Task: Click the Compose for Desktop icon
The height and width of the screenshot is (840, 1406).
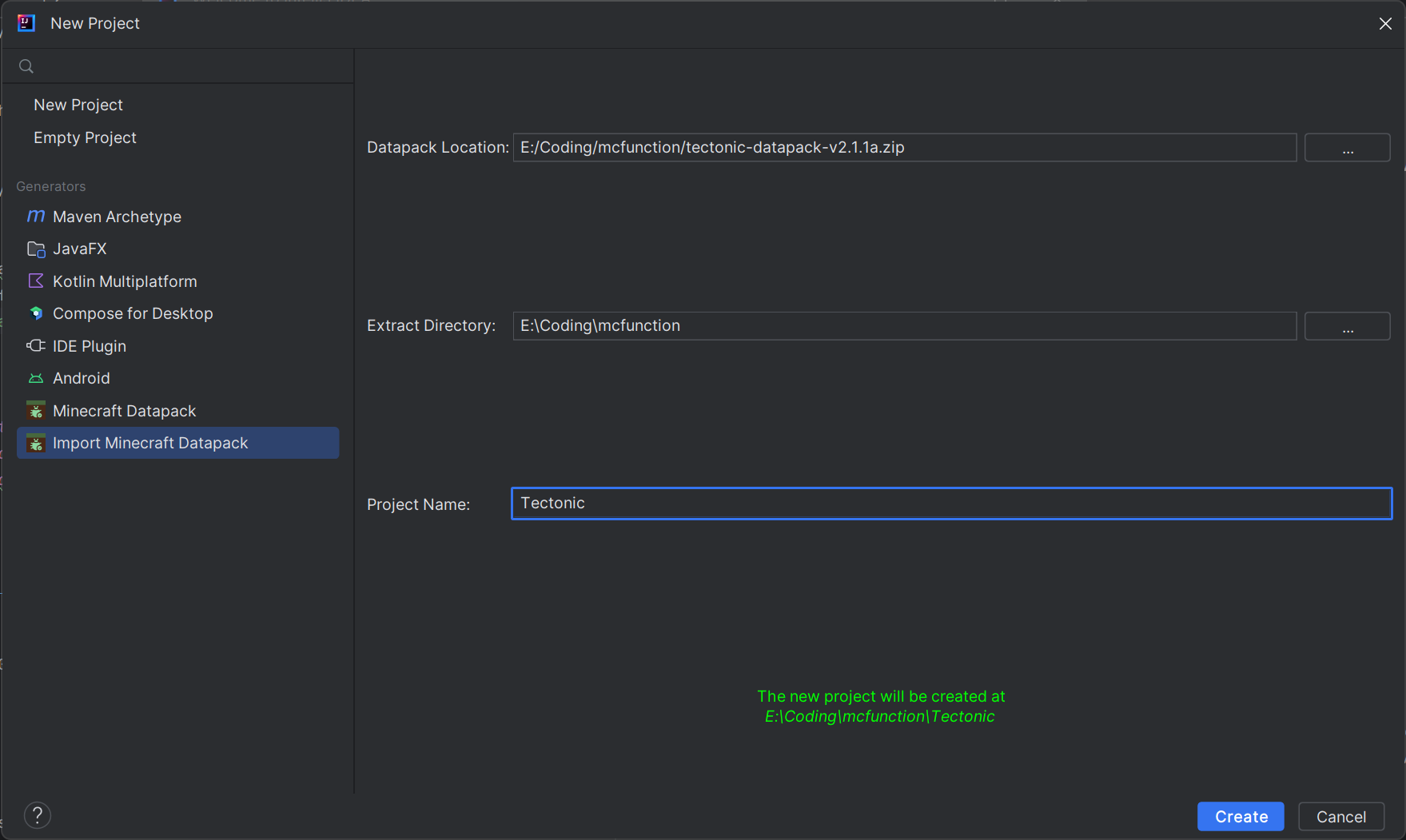Action: (x=36, y=313)
